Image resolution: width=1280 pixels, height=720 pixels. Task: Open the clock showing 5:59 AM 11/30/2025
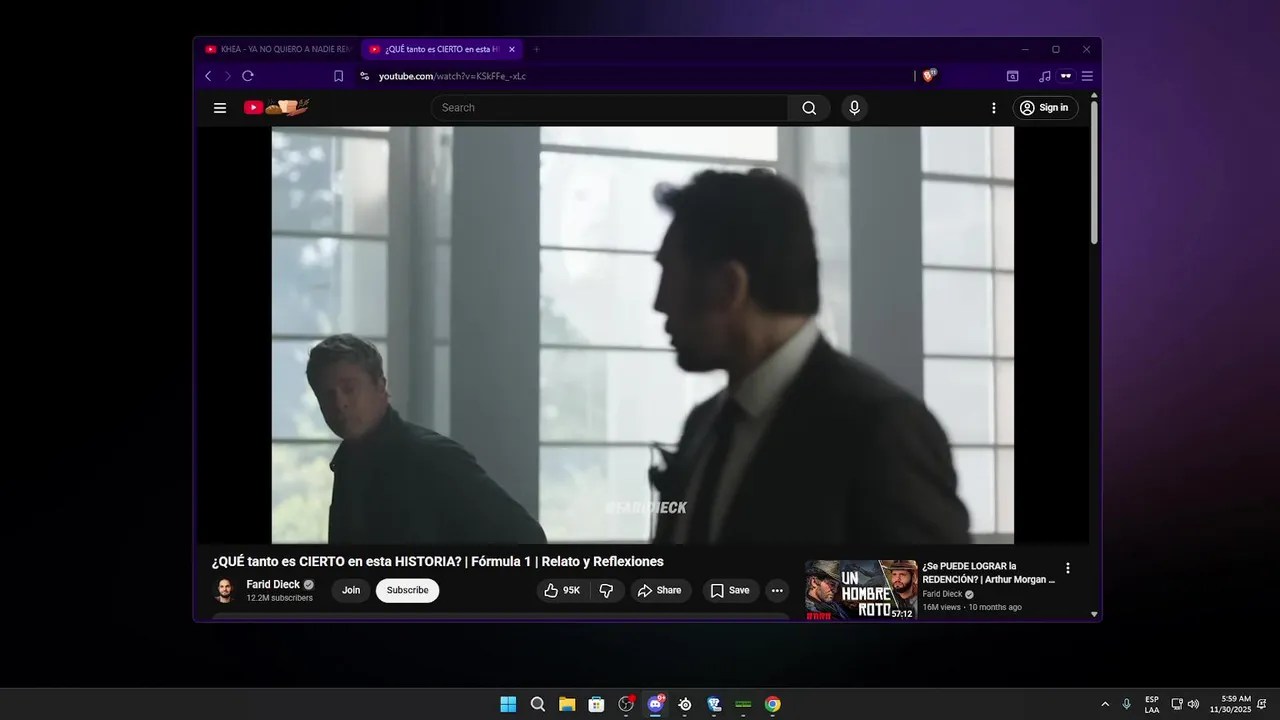(1230, 704)
